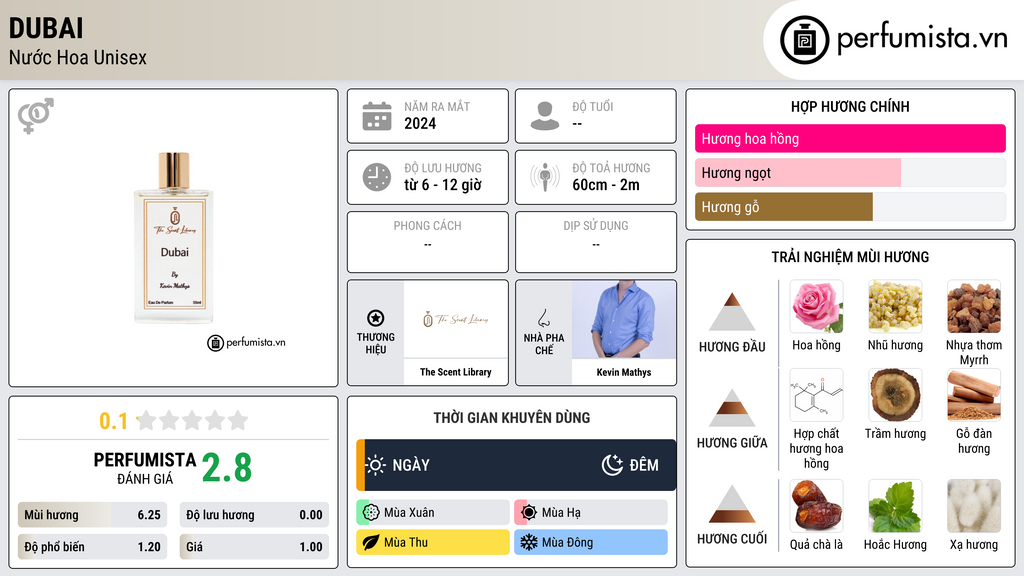Click the Gỗ đàn hương sandalwood image
The image size is (1024, 576).
click(974, 394)
